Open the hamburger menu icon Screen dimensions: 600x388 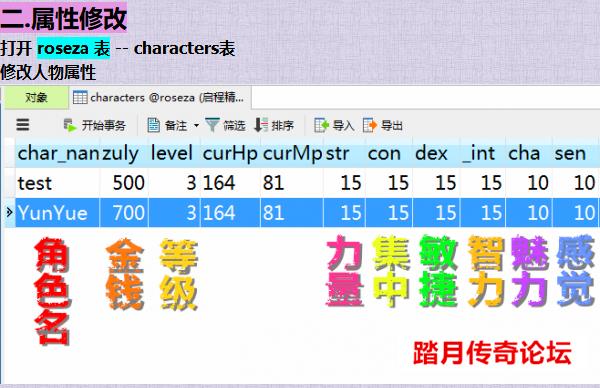23,125
